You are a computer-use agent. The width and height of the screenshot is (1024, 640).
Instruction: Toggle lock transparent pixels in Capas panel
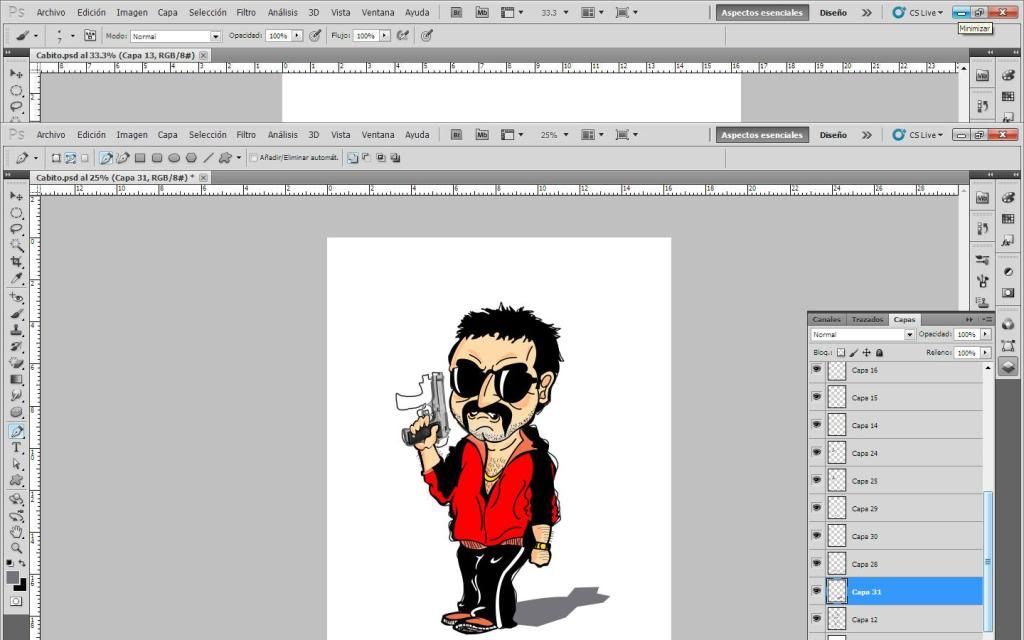coord(841,353)
